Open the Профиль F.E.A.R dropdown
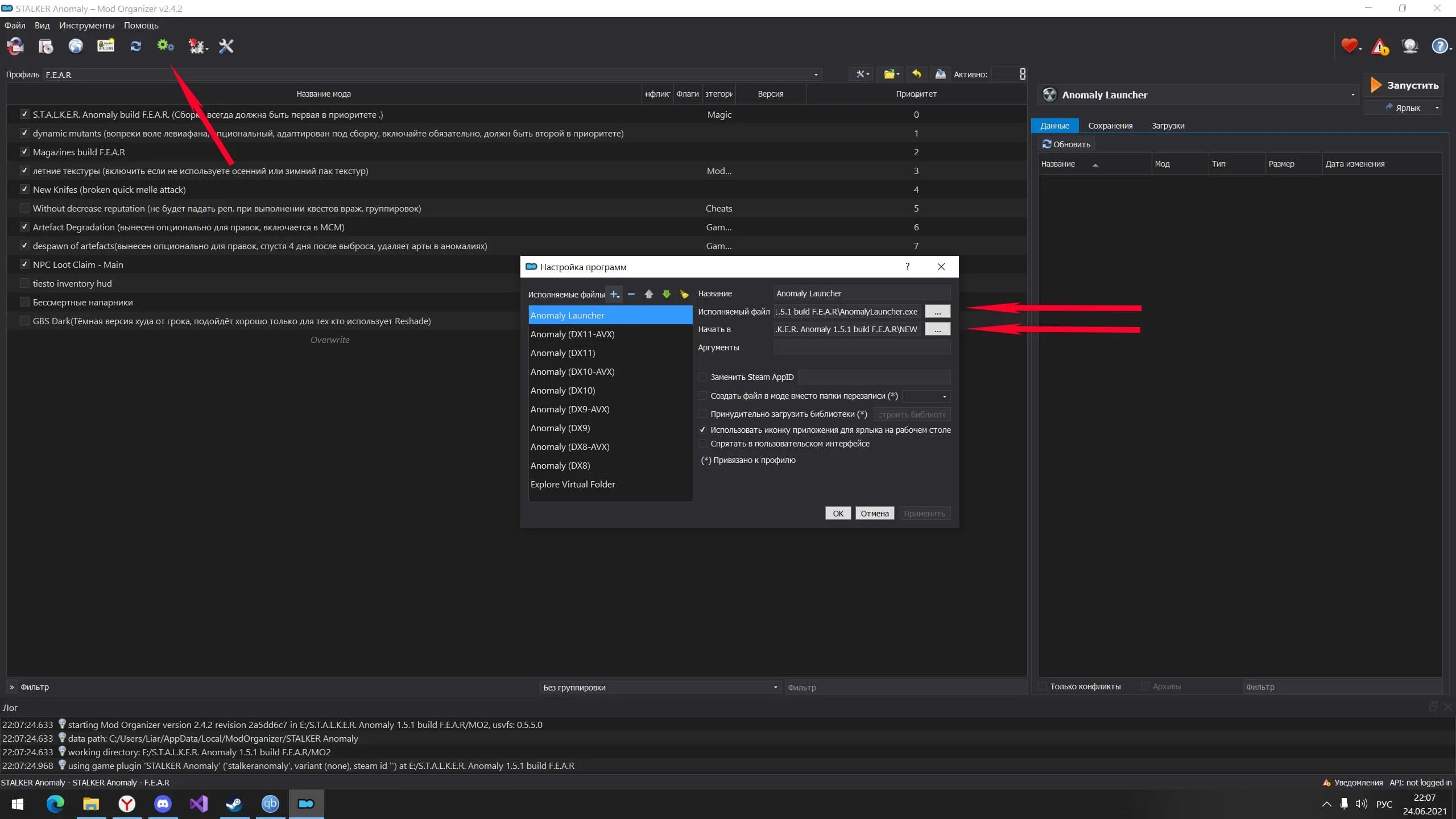This screenshot has width=1456, height=819. tap(432, 75)
